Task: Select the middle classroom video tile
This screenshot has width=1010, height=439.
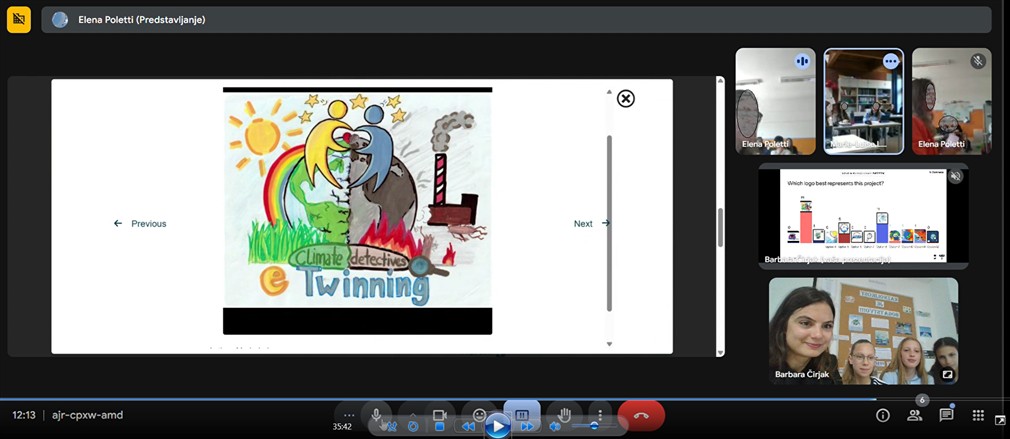Action: click(864, 101)
